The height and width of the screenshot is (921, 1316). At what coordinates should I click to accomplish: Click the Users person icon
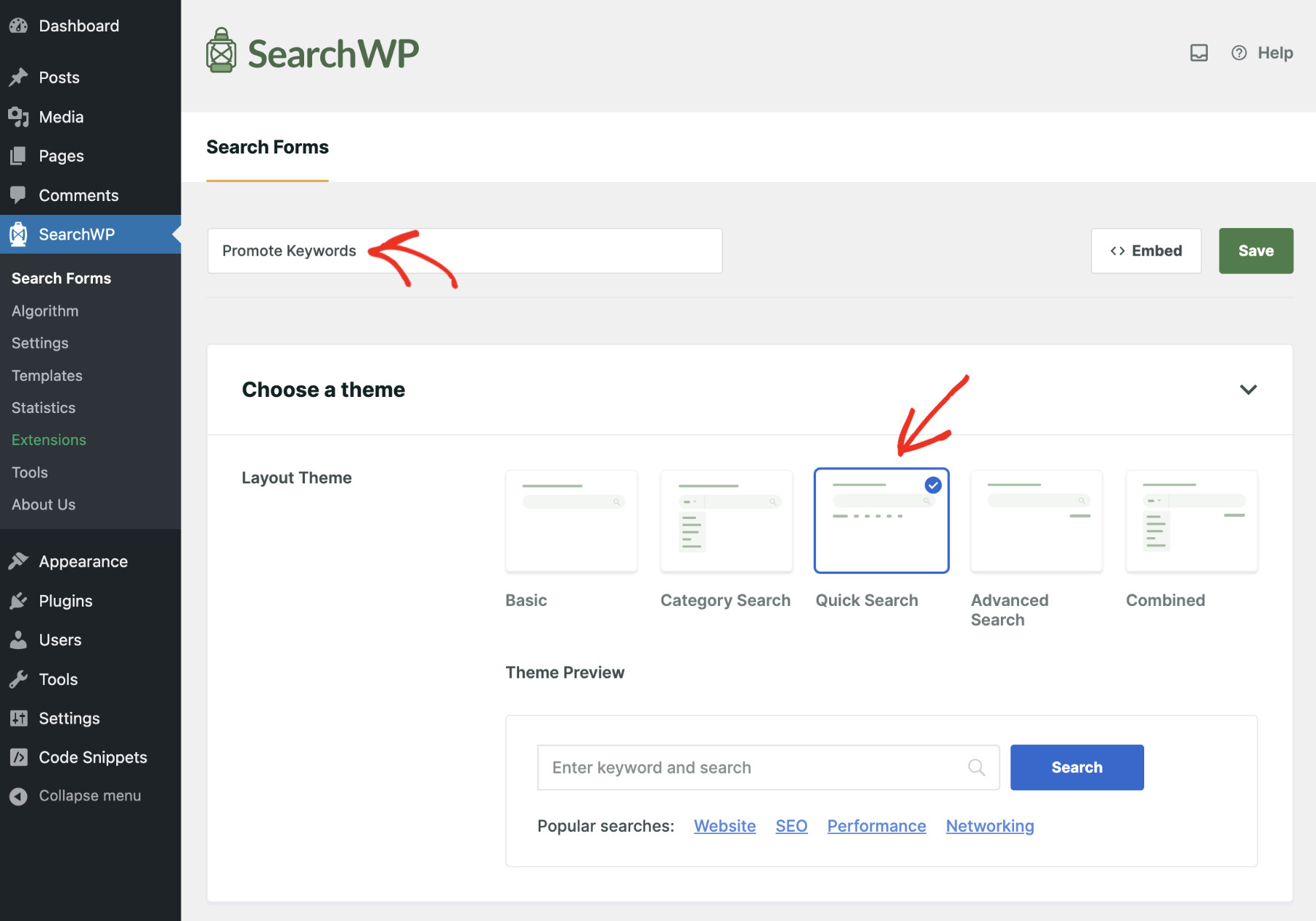[18, 640]
